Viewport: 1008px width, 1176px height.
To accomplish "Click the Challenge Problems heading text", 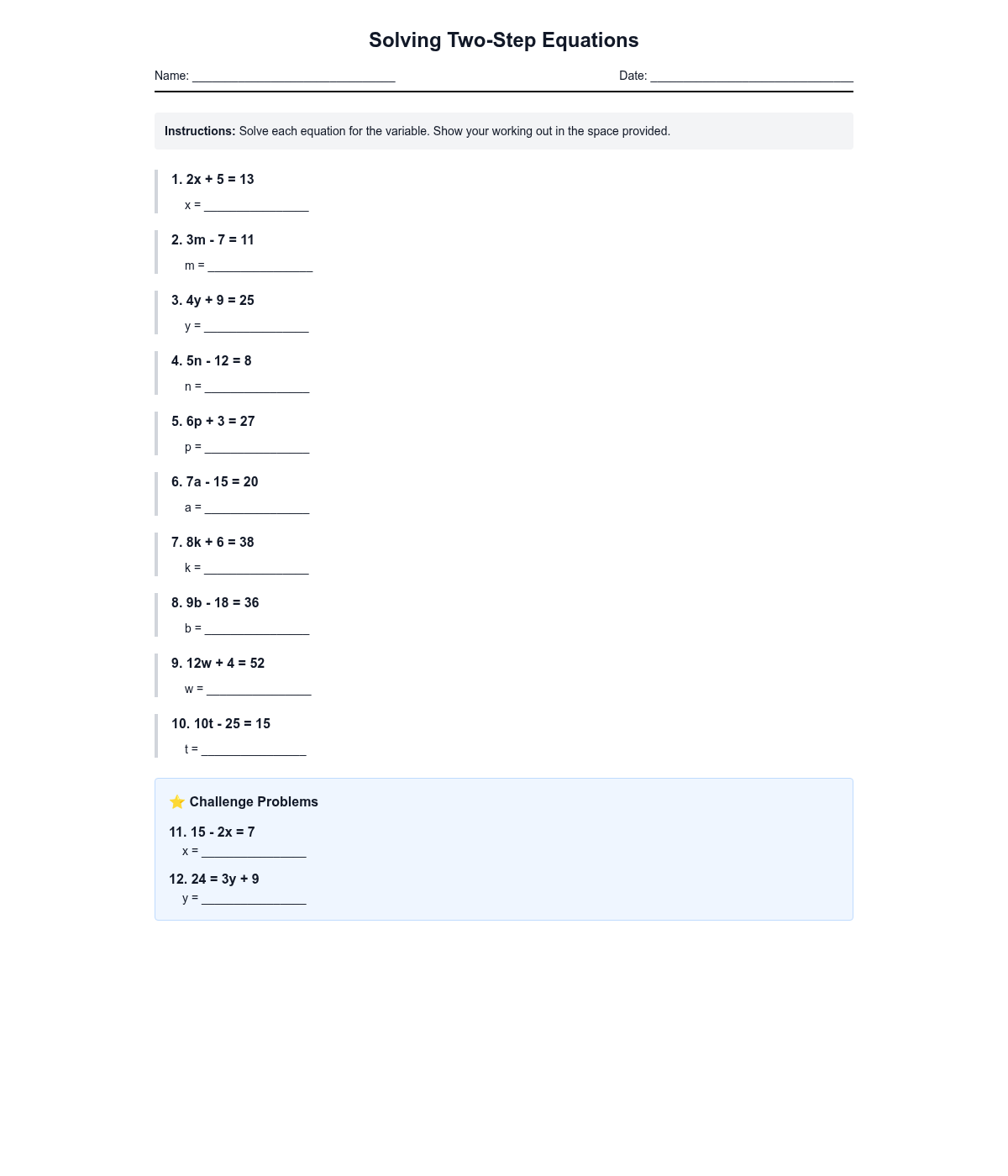I will click(254, 802).
